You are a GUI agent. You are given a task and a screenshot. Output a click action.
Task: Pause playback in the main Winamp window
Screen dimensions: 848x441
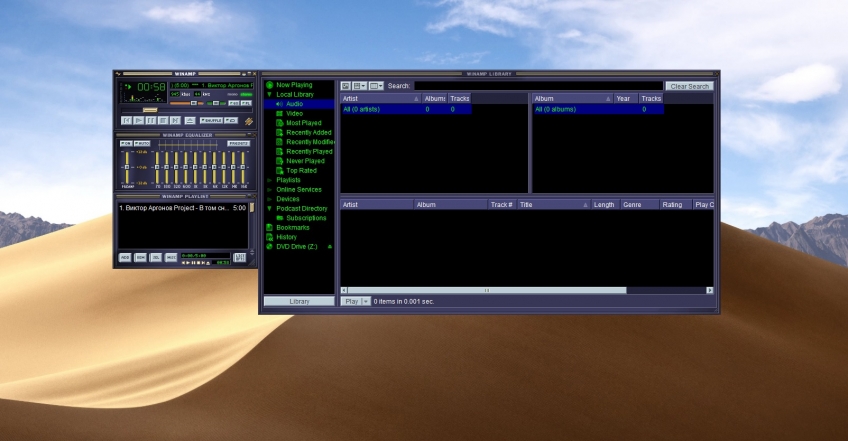tap(151, 120)
